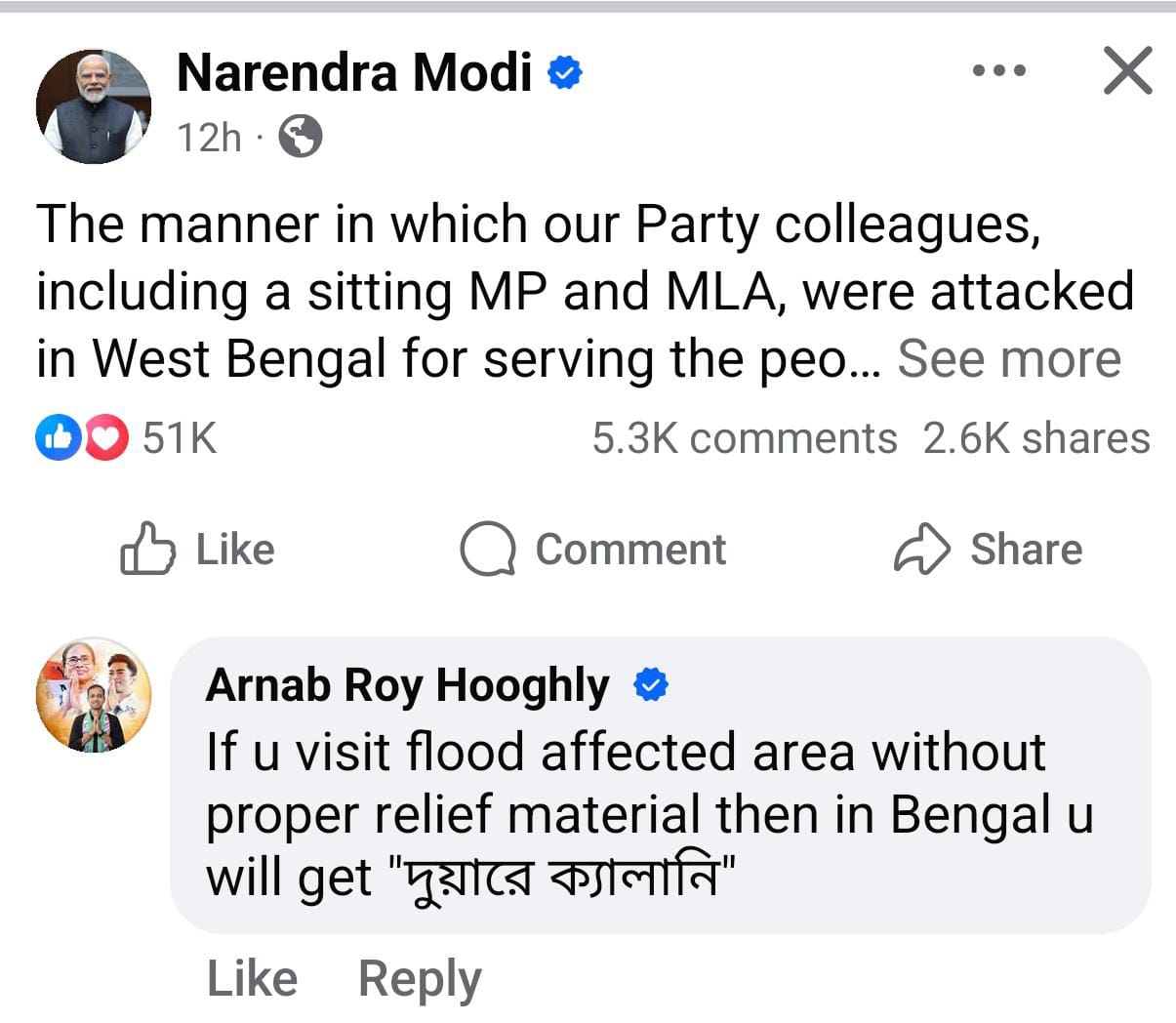
Task: Click the globe public visibility icon
Action: tap(301, 137)
